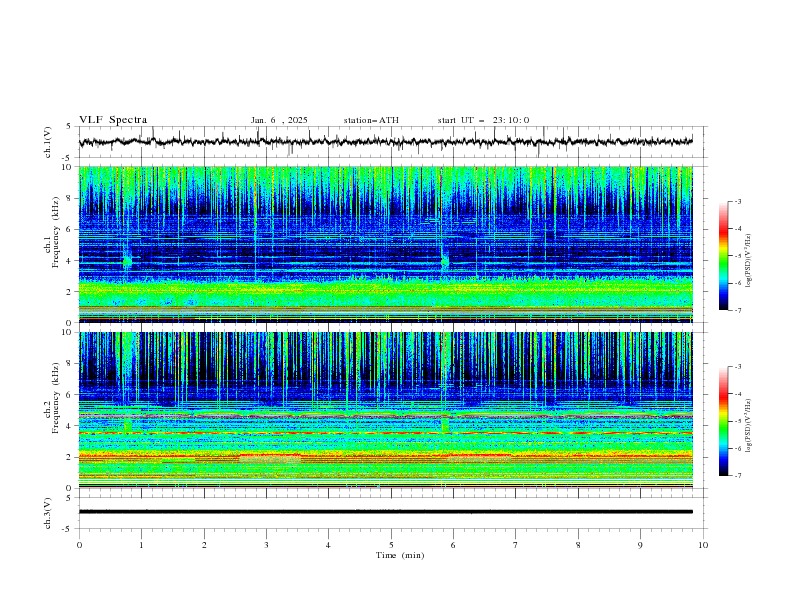This screenshot has height=612, width=792.
Task: Click the ch.2 "Frequency (kHz)" axis label
Action: coord(55,397)
